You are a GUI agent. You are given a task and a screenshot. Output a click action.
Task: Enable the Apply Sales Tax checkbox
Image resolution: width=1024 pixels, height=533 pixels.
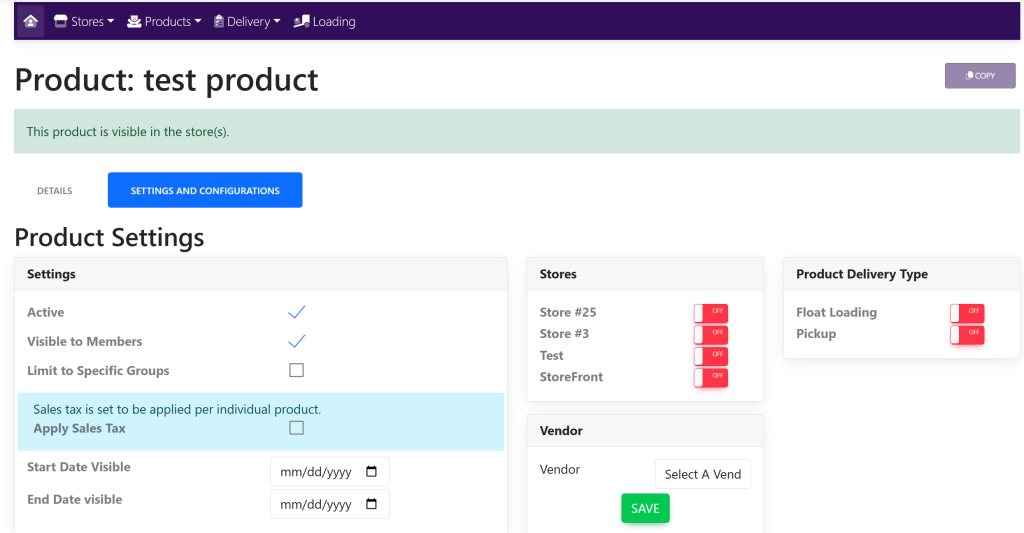(296, 428)
